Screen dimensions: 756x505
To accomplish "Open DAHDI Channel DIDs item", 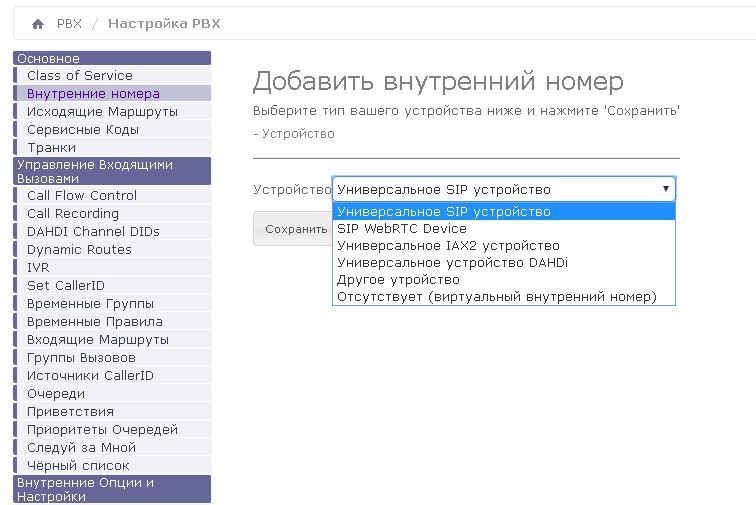I will coord(112,232).
